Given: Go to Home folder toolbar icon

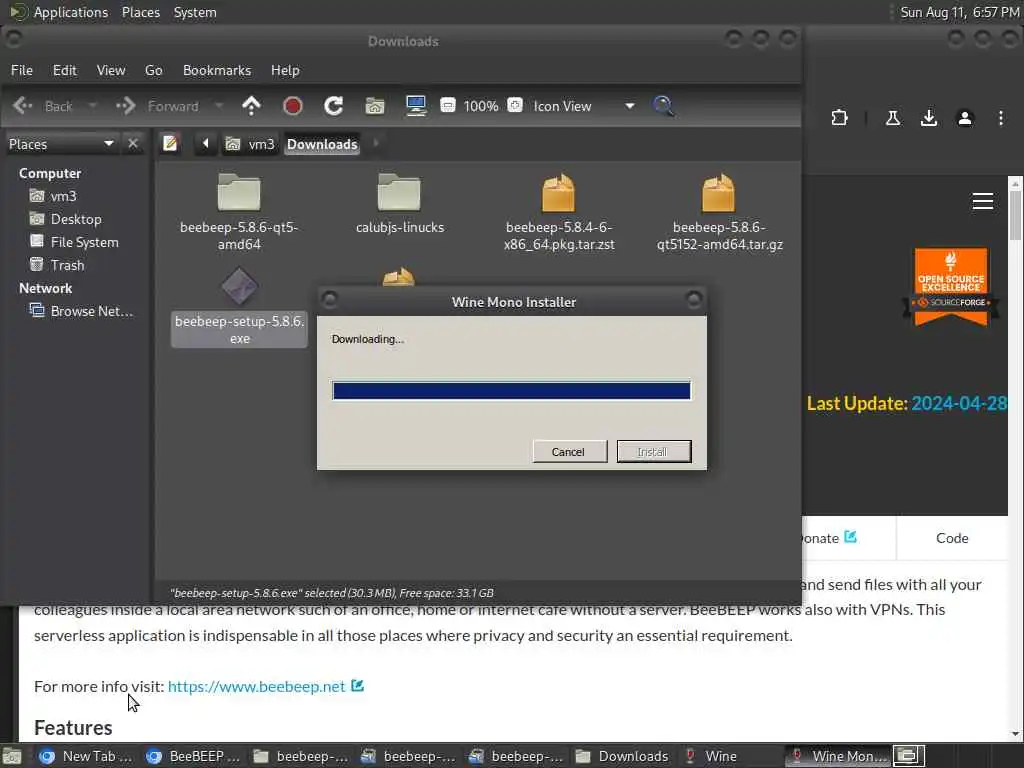Looking at the screenshot, I should pyautogui.click(x=375, y=106).
